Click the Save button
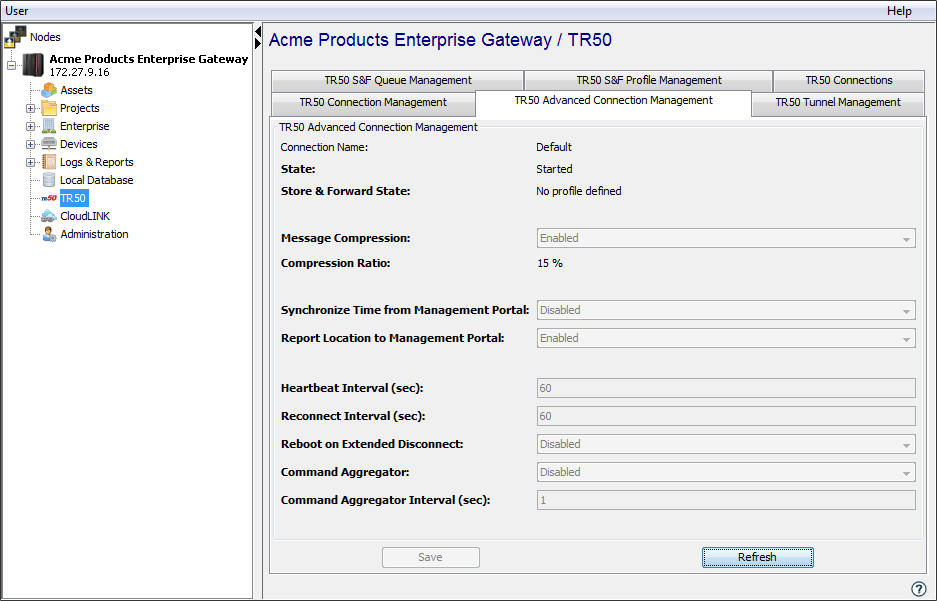 431,557
